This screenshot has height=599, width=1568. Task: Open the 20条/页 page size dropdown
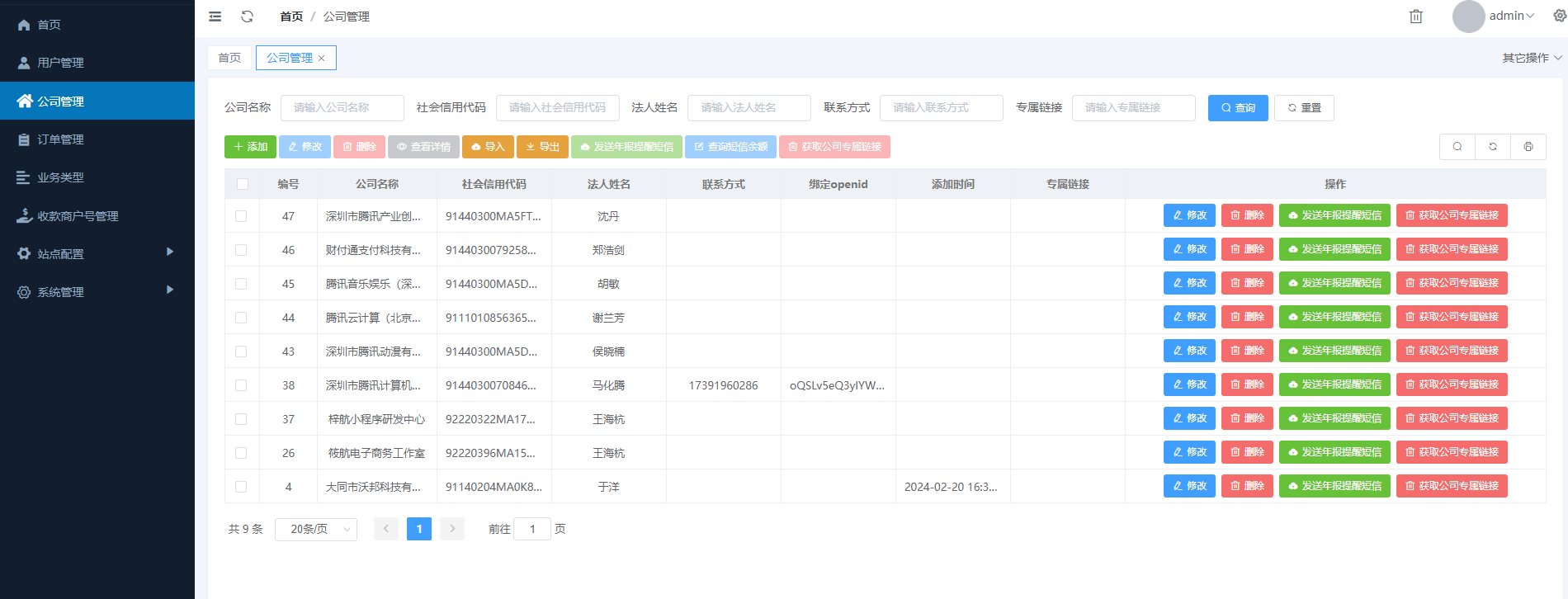pyautogui.click(x=316, y=529)
